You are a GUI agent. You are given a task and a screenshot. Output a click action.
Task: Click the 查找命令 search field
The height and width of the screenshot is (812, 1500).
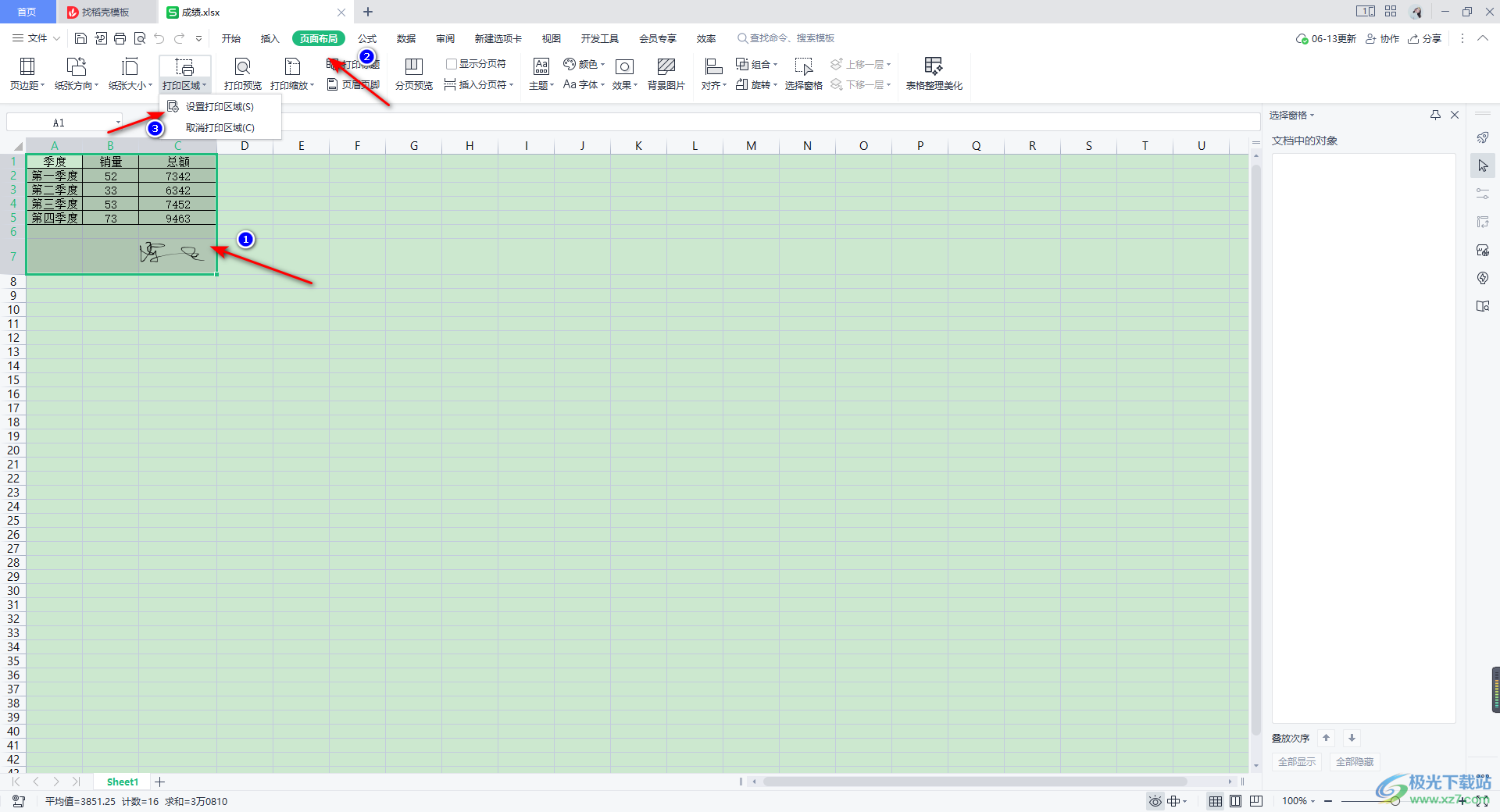coord(786,38)
